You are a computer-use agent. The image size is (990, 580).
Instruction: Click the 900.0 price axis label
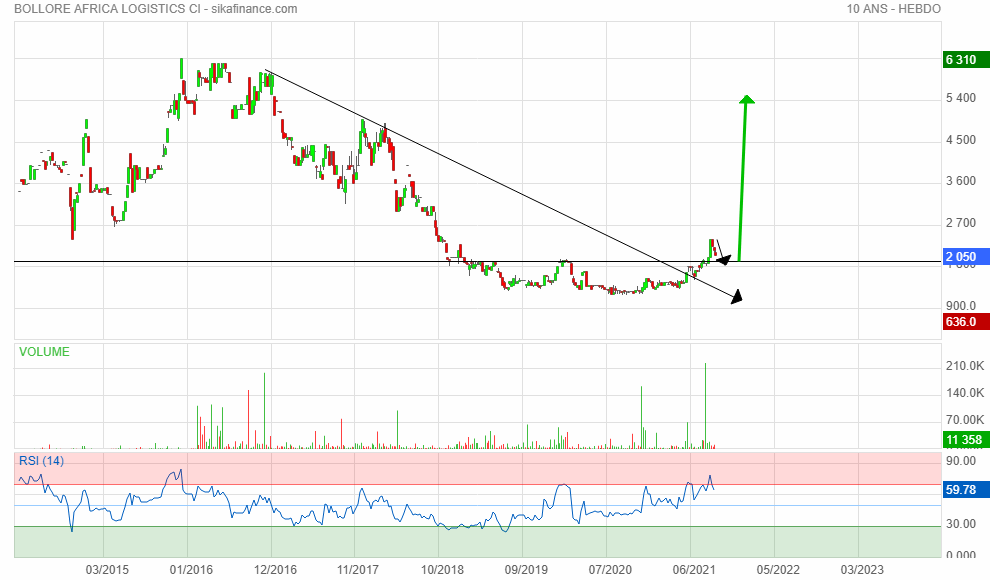961,306
